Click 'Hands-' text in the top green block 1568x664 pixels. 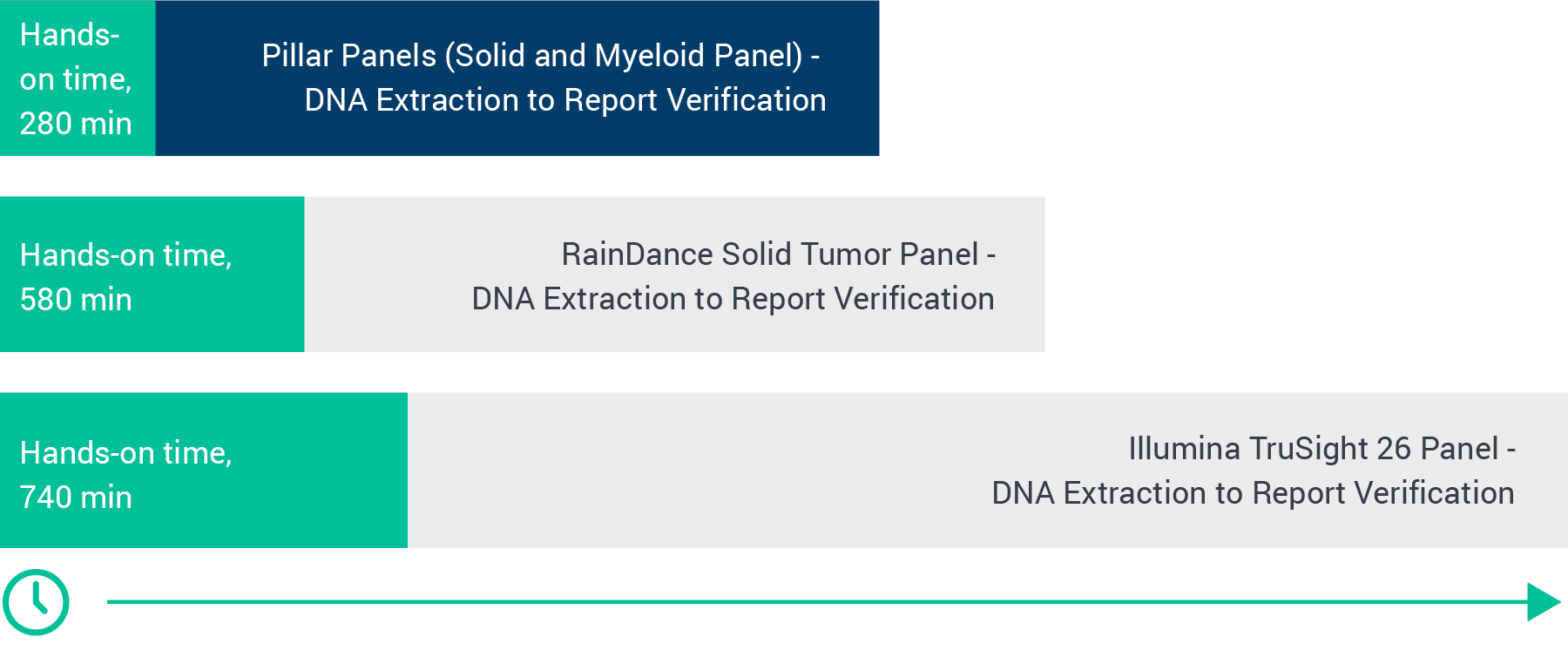(70, 35)
